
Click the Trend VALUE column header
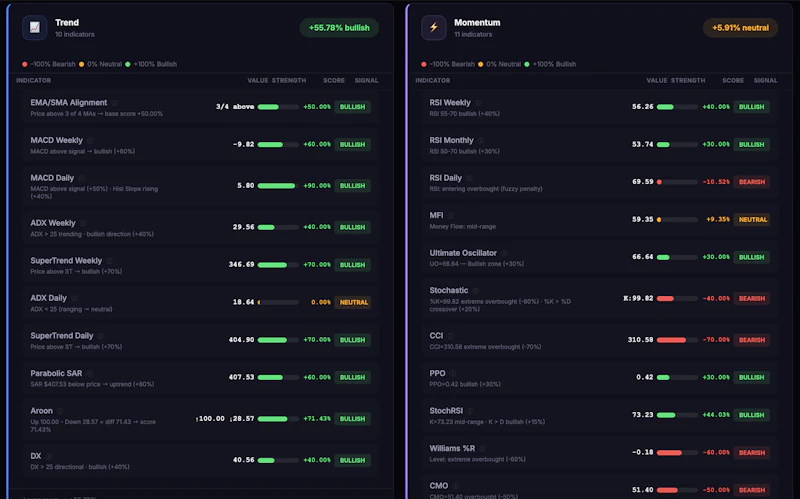(x=258, y=81)
